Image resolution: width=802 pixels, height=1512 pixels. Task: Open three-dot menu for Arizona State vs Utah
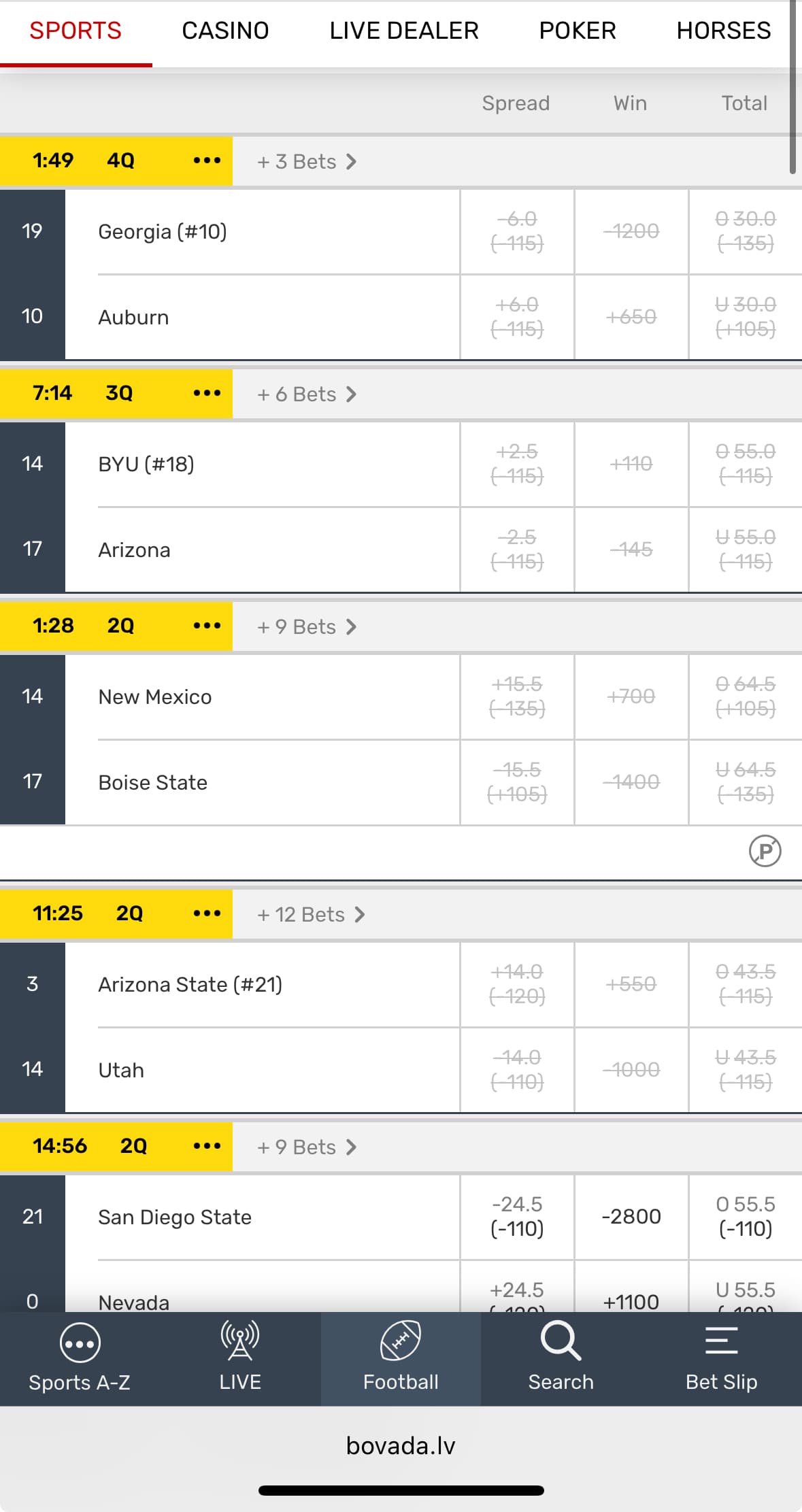point(207,913)
